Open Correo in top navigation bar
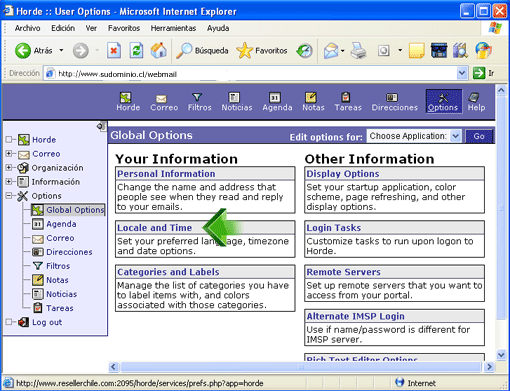 (164, 102)
